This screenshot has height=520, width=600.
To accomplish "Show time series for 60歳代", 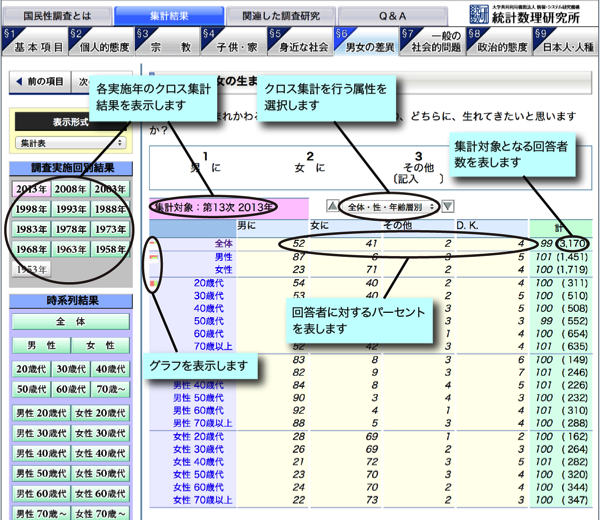I will click(71, 390).
